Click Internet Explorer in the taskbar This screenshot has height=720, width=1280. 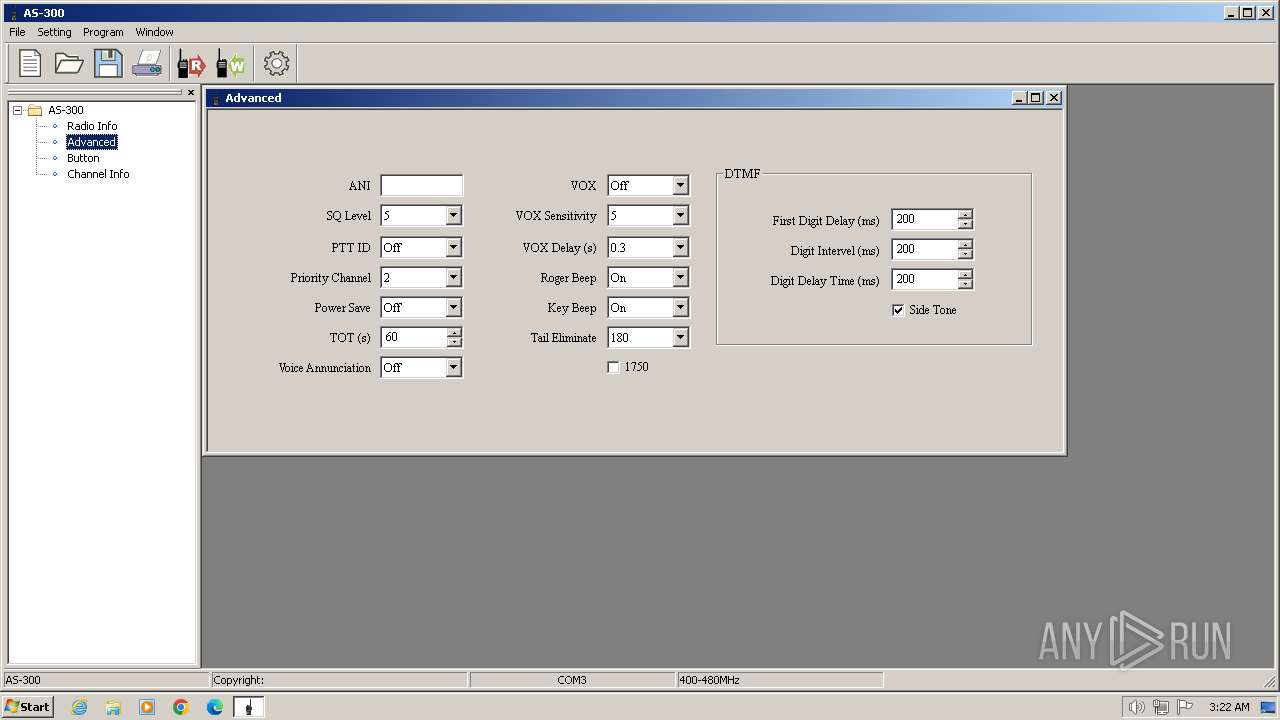[79, 707]
